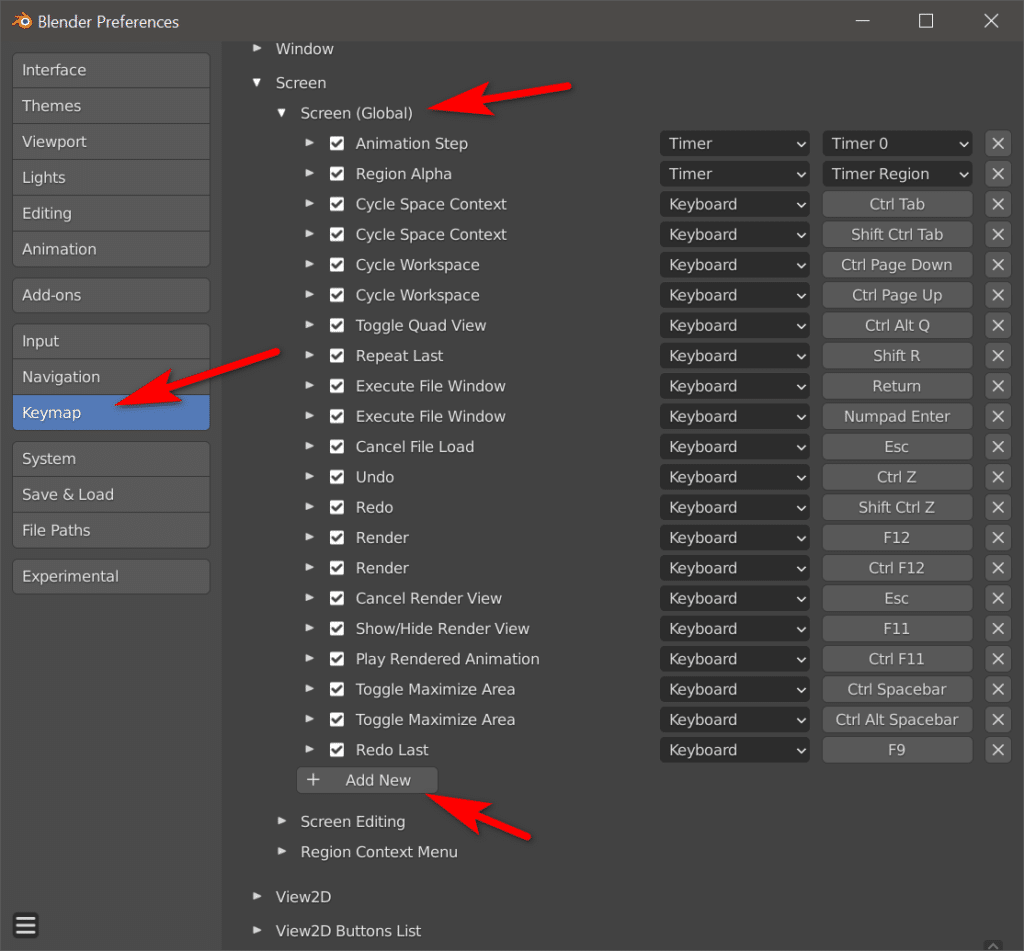The image size is (1024, 951).
Task: Collapse the Screen (Global) subsection
Action: [281, 113]
